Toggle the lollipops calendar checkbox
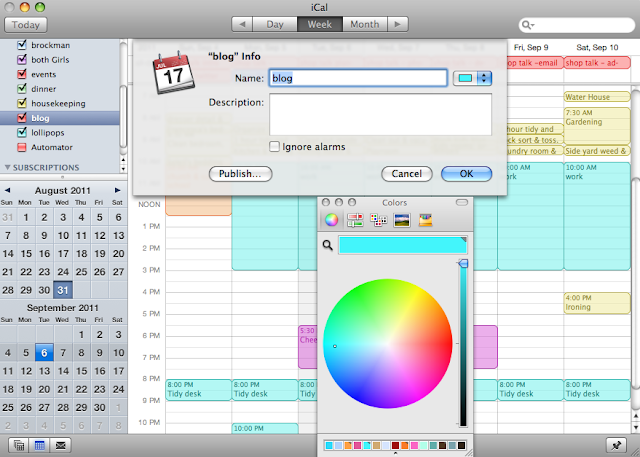The image size is (640, 457). tap(22, 133)
